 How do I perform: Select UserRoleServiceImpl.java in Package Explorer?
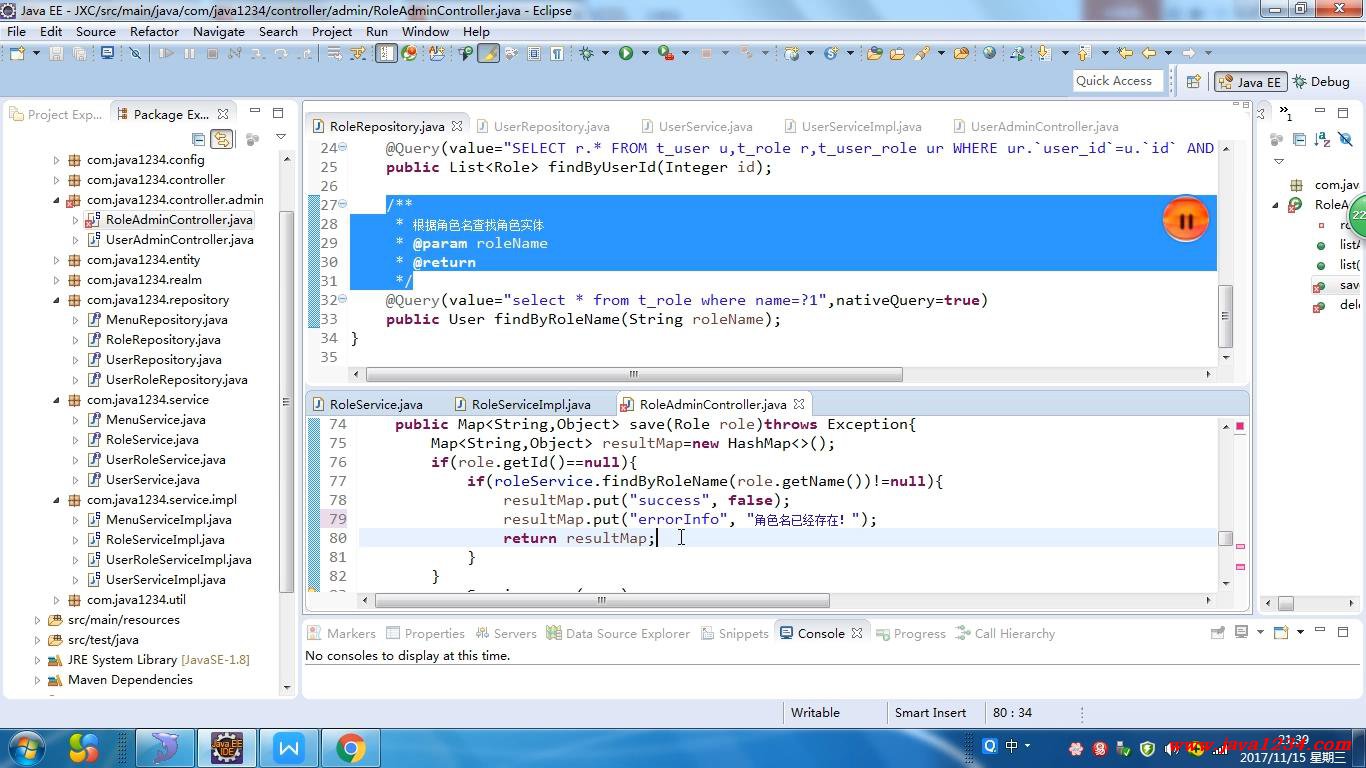coord(178,560)
